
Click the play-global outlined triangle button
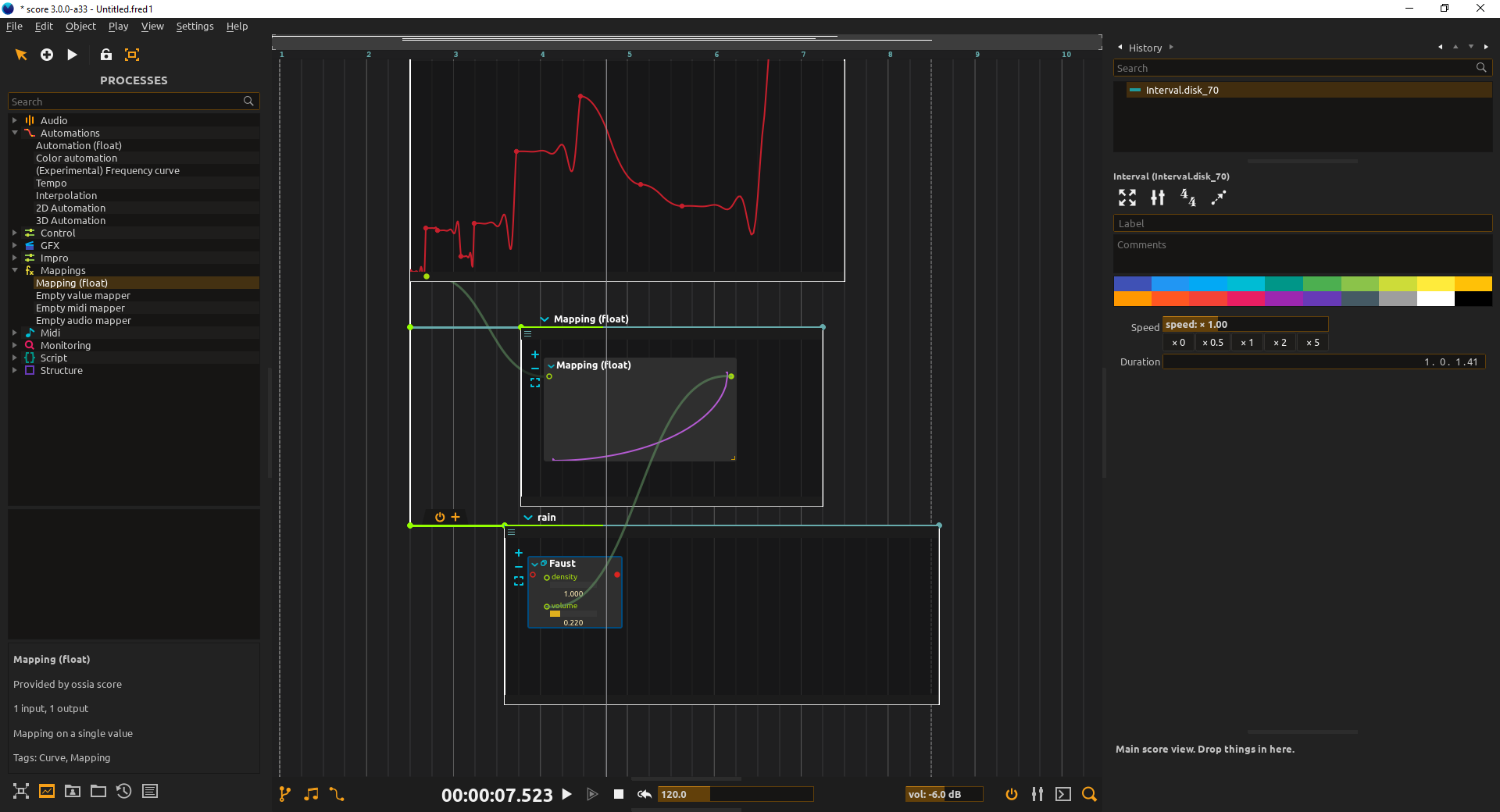click(x=593, y=794)
